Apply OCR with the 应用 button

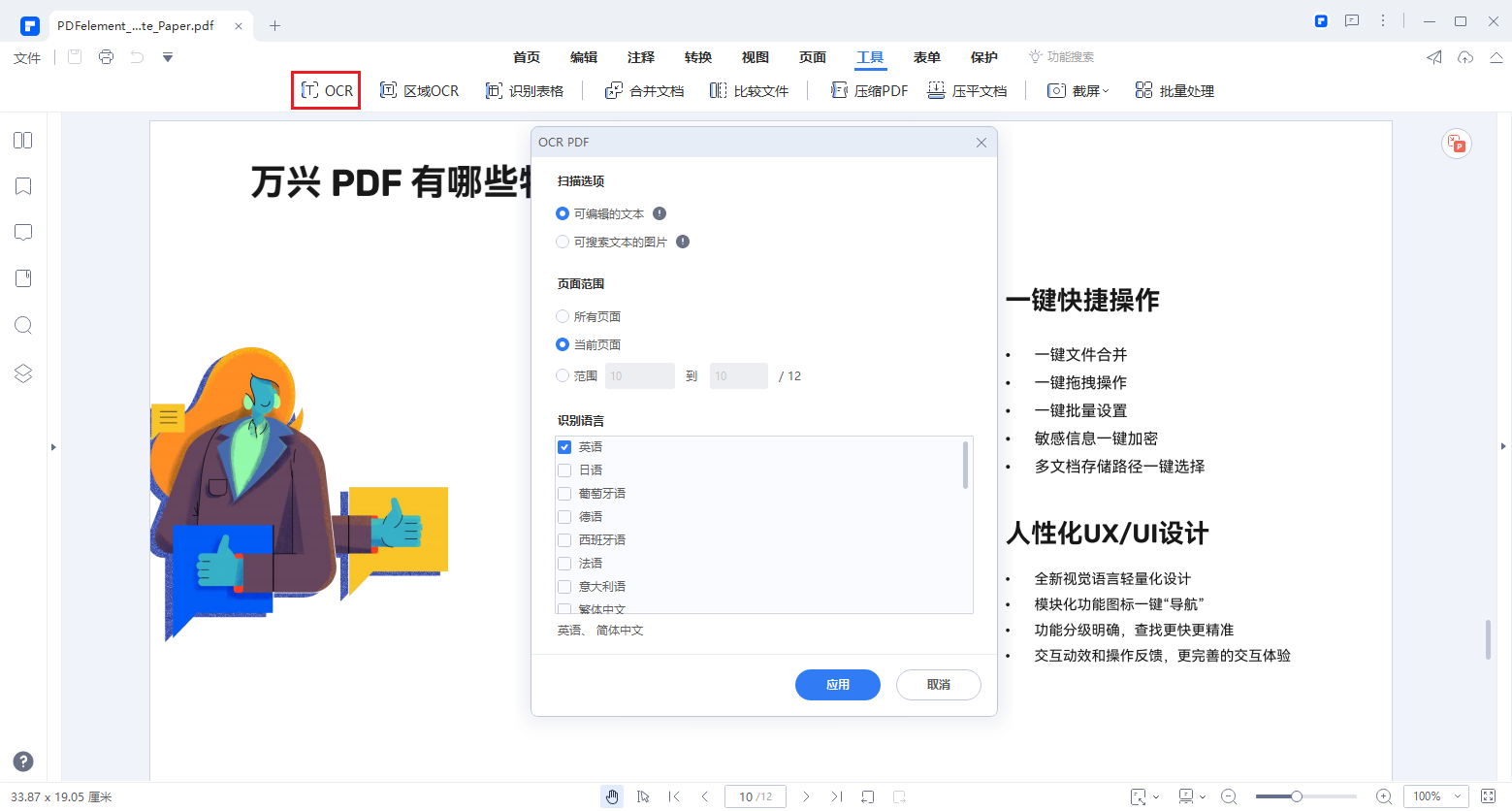(x=837, y=684)
